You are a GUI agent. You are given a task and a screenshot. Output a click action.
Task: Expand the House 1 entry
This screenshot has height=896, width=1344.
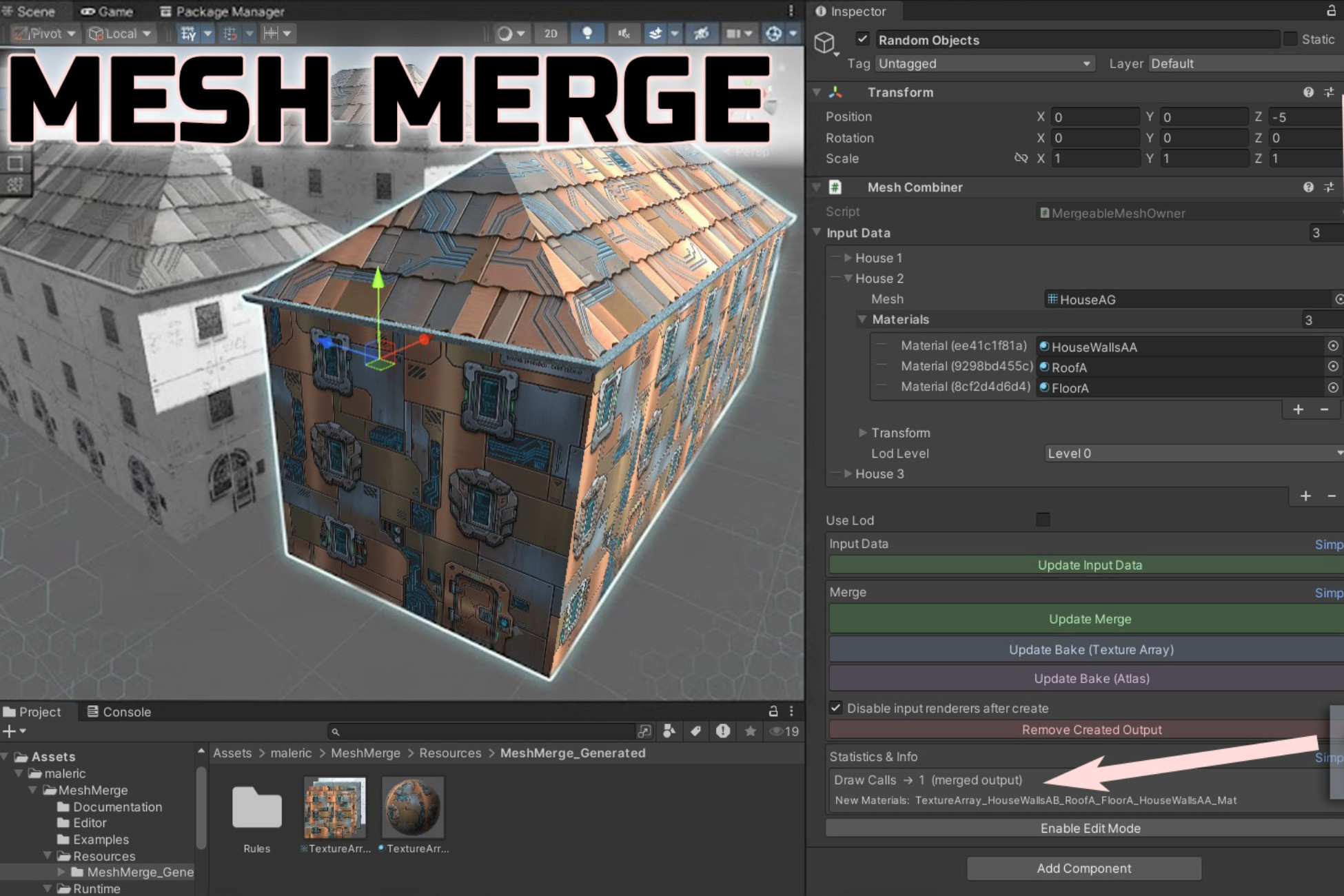click(848, 258)
